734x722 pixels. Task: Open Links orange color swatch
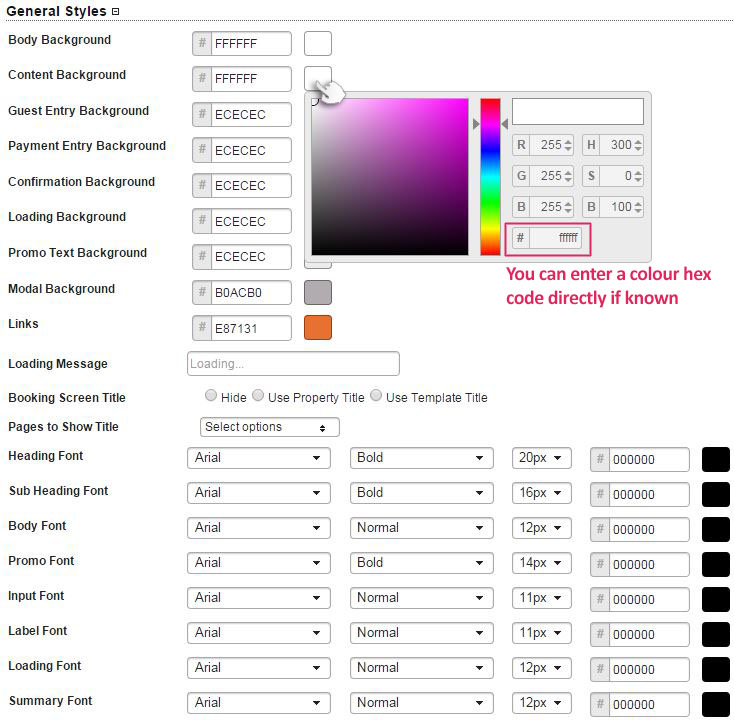318,327
